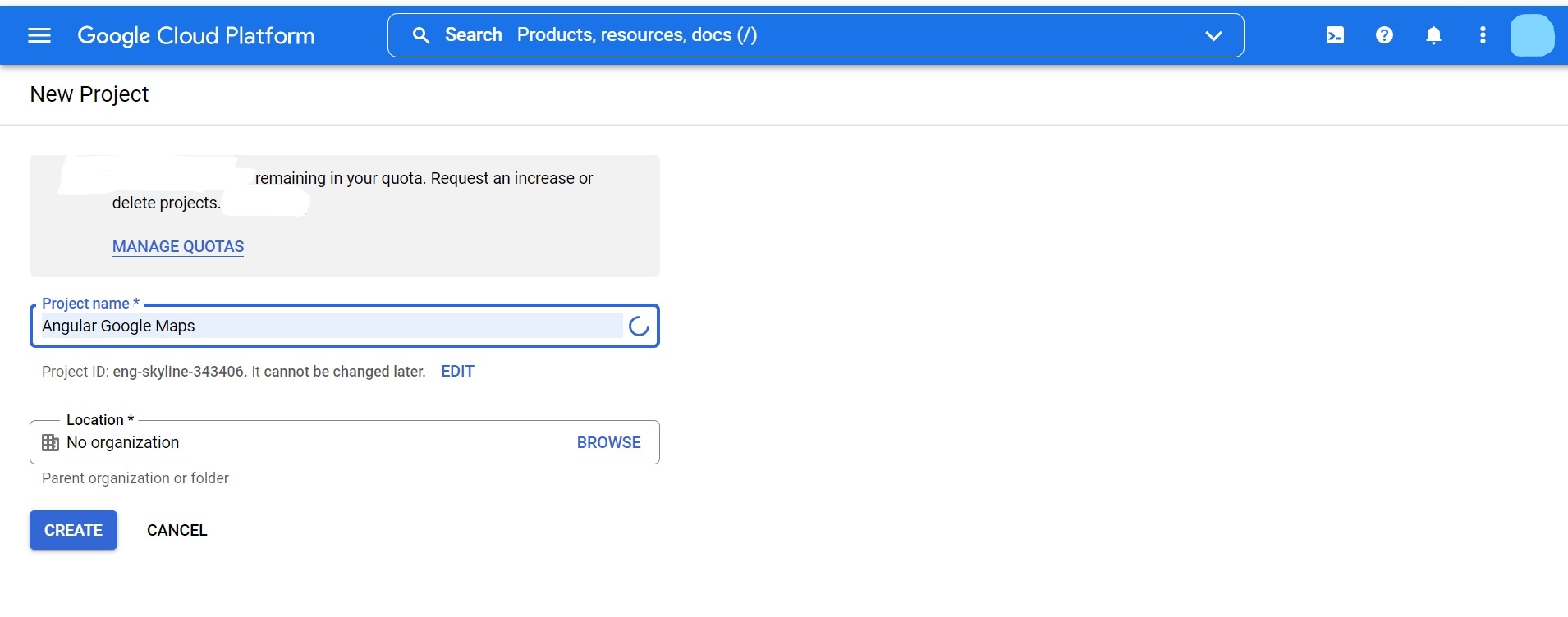The height and width of the screenshot is (617, 1568).
Task: Click the magnifier search icon
Action: click(x=421, y=35)
